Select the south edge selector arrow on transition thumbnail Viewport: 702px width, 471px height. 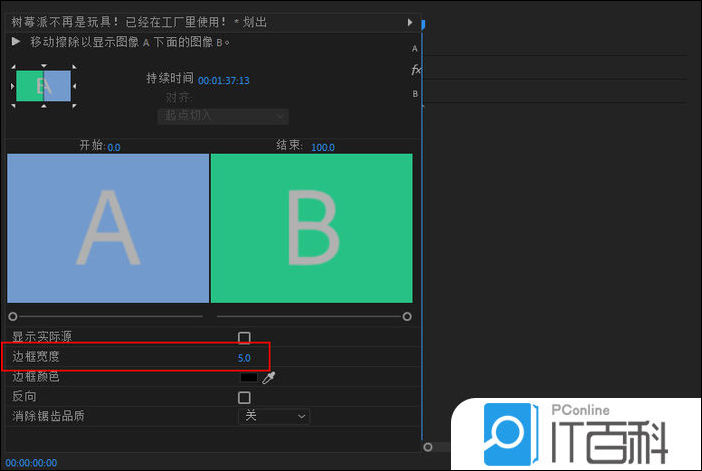[x=43, y=106]
